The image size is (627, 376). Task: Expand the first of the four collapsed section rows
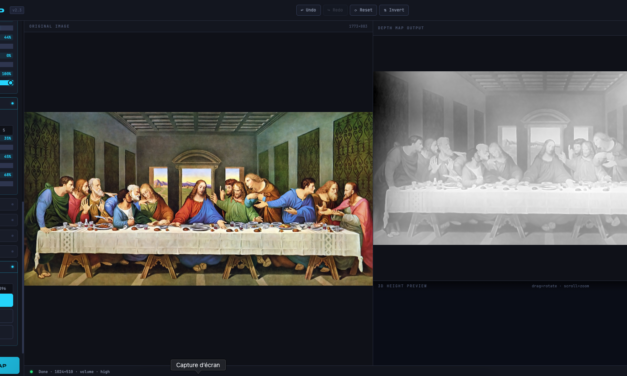(x=8, y=204)
